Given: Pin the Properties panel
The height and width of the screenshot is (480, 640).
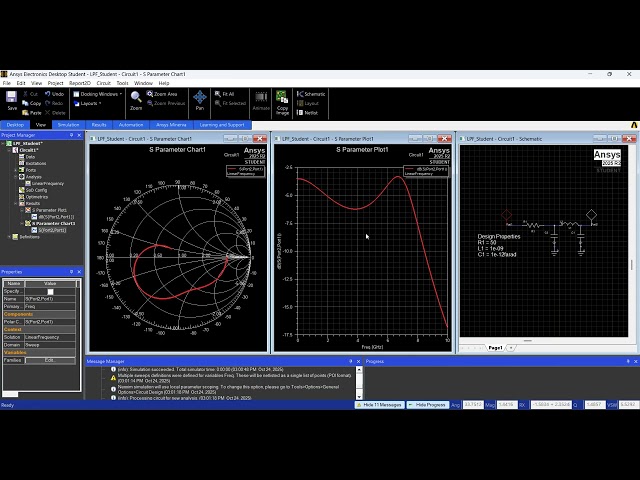Looking at the screenshot, I should coord(71,272).
